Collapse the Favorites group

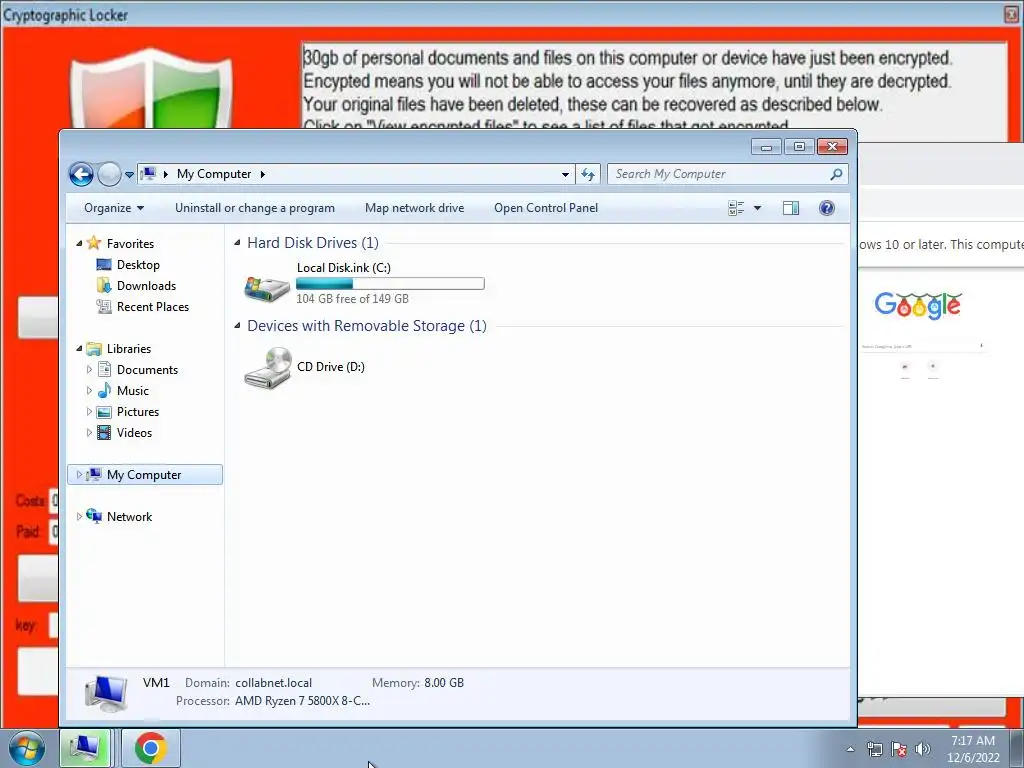pyautogui.click(x=79, y=244)
